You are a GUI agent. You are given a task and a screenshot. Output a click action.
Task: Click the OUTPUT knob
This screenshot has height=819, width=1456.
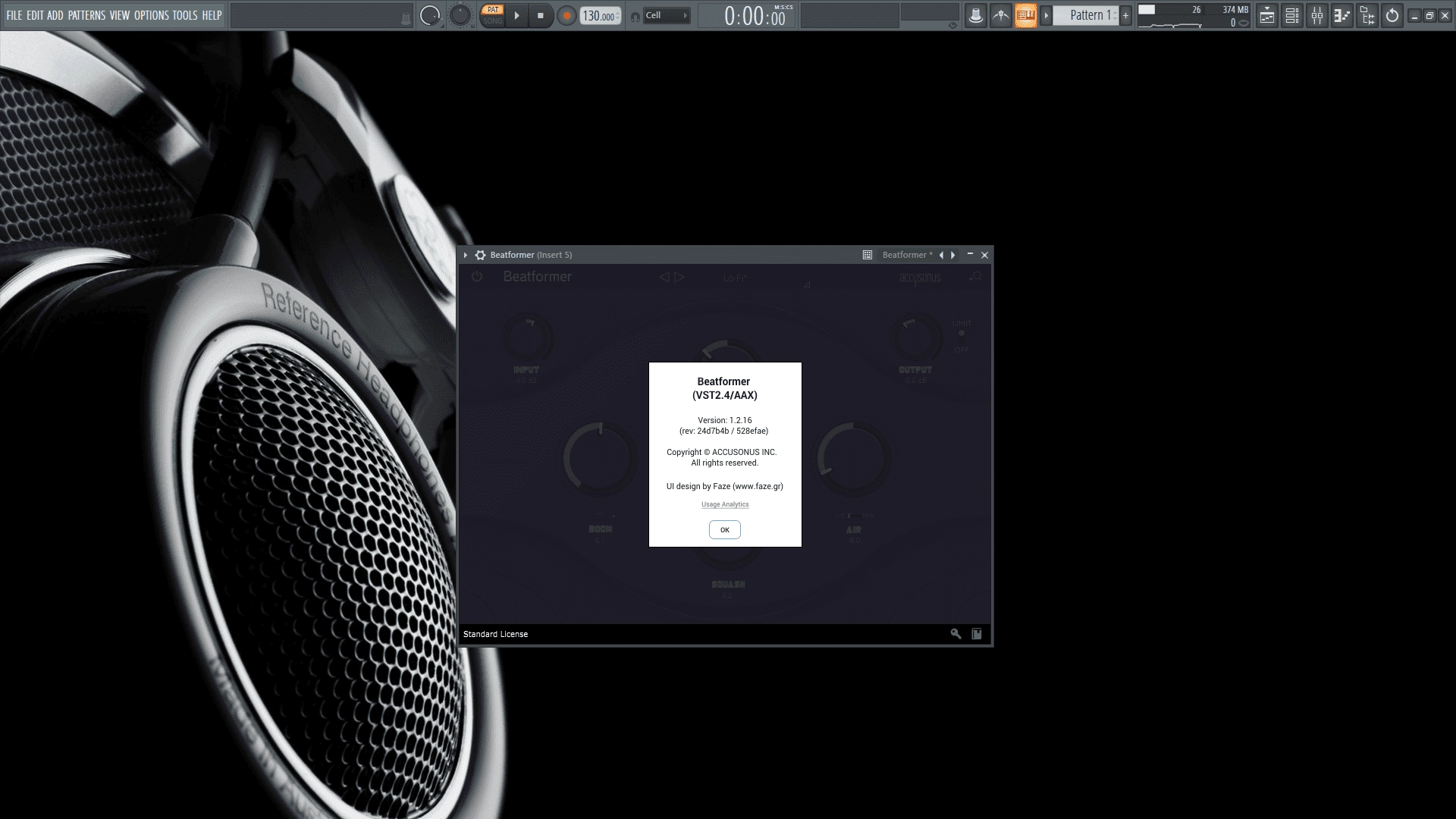coord(915,338)
